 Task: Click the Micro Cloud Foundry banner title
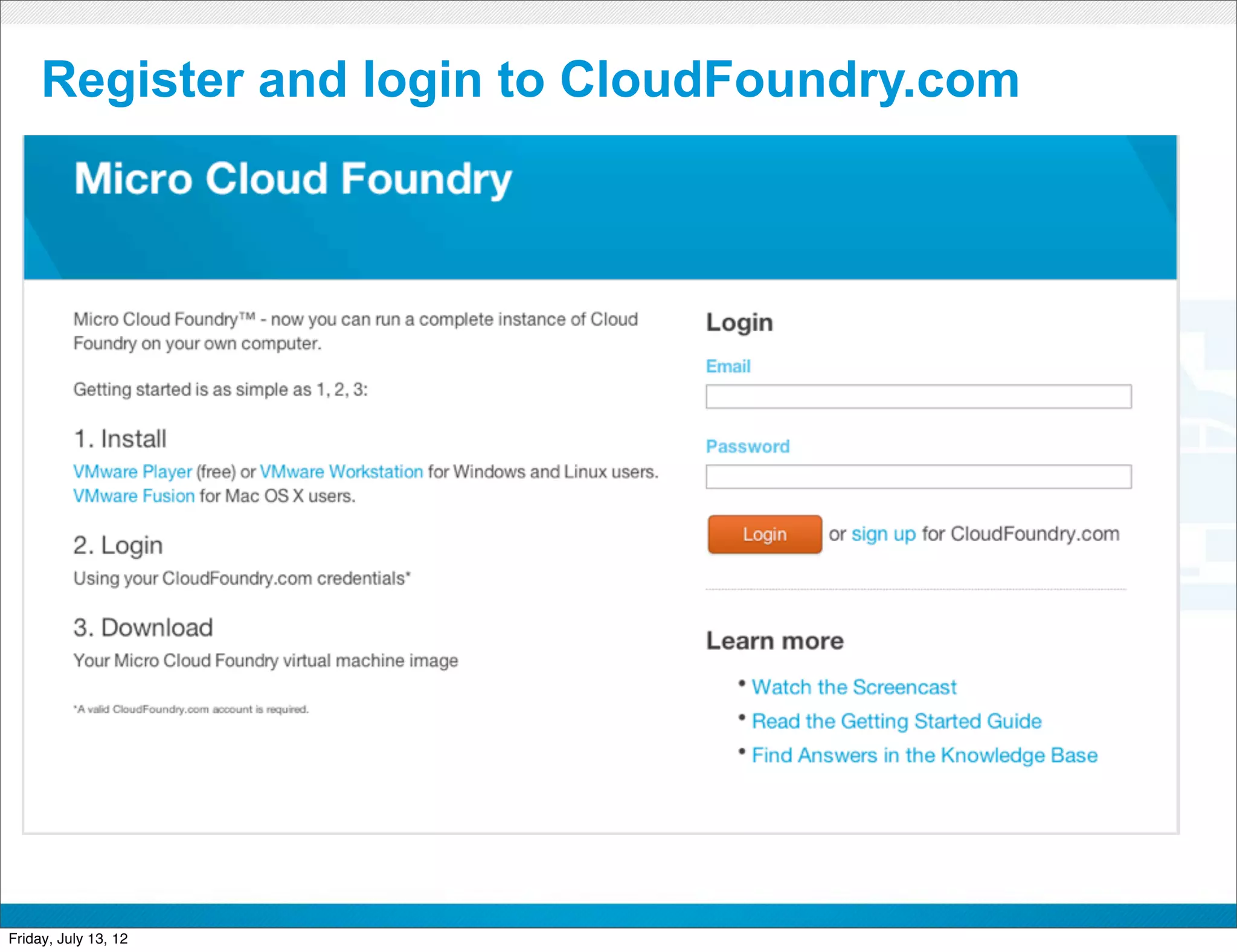coord(293,179)
